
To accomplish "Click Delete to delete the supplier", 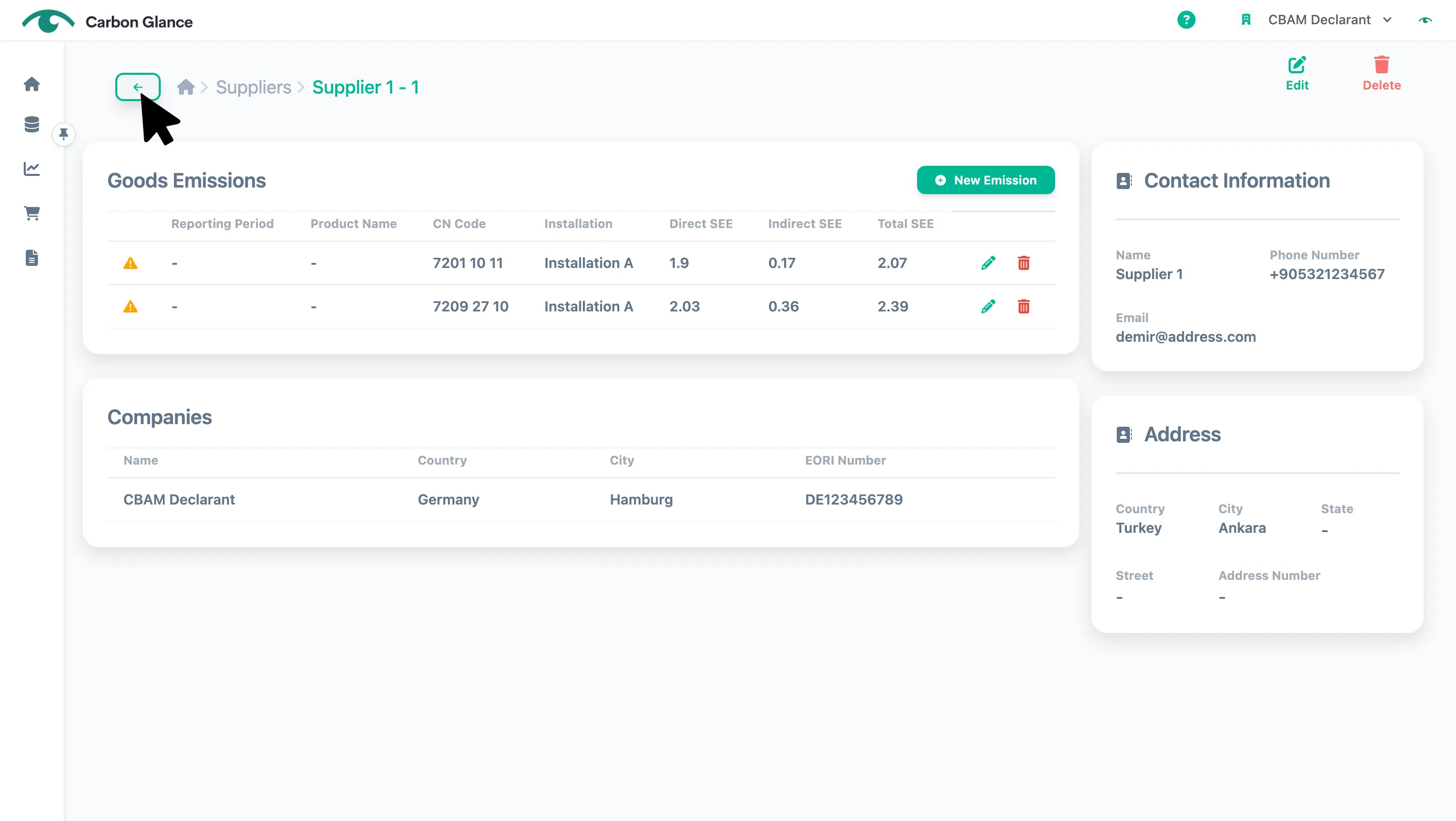I will [x=1381, y=73].
